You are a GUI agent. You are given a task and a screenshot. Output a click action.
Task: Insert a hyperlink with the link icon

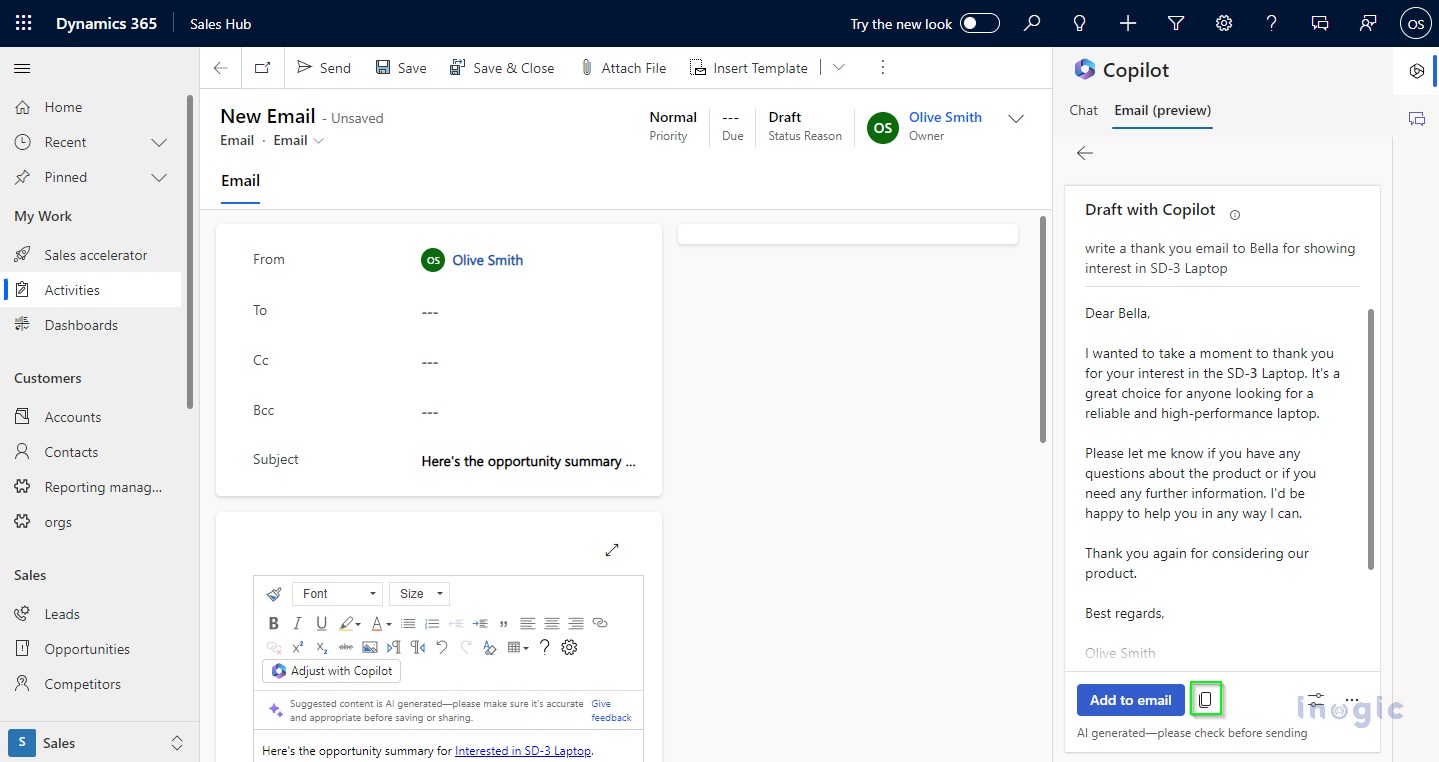click(600, 623)
